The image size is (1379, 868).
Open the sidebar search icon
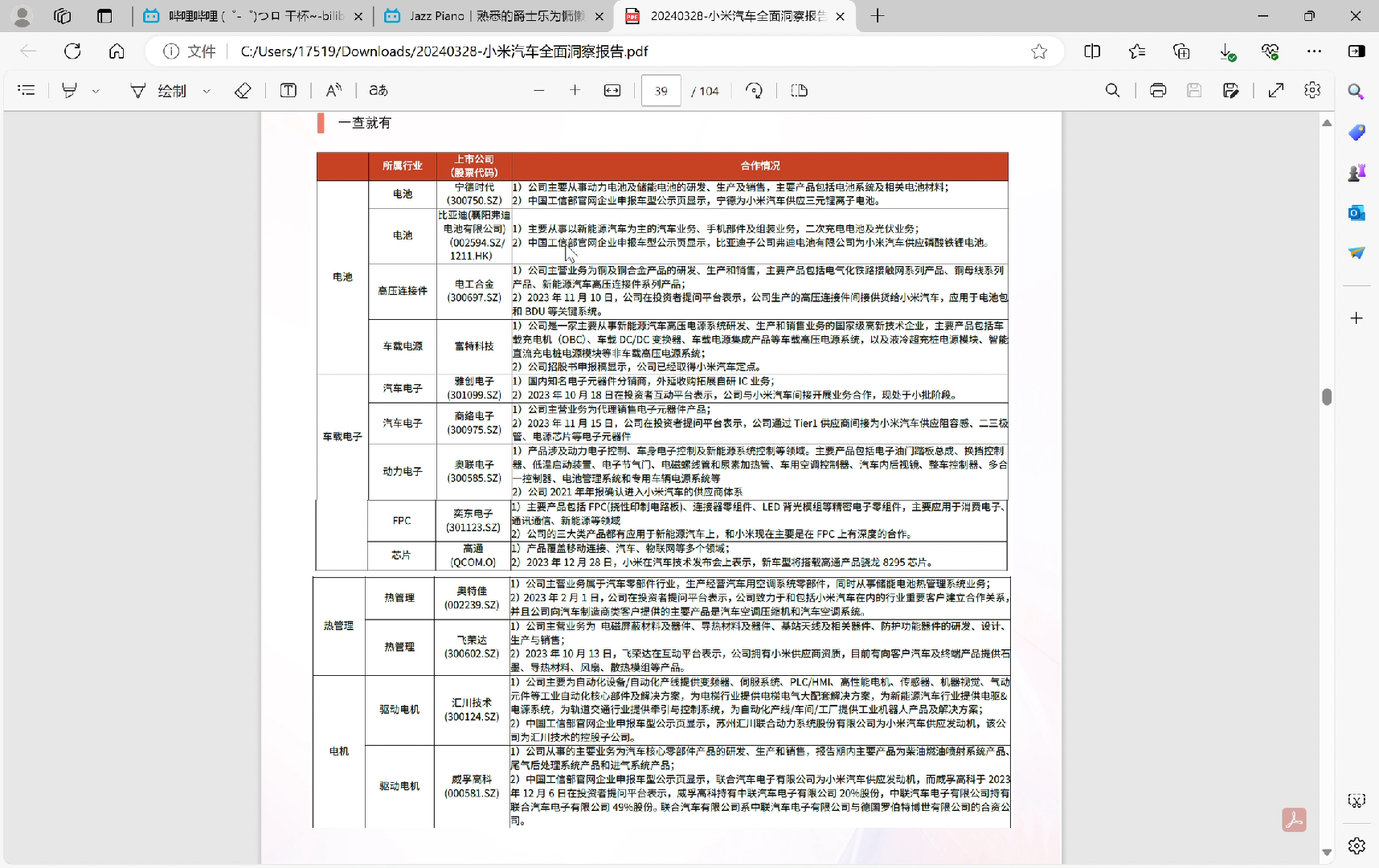tap(1356, 92)
